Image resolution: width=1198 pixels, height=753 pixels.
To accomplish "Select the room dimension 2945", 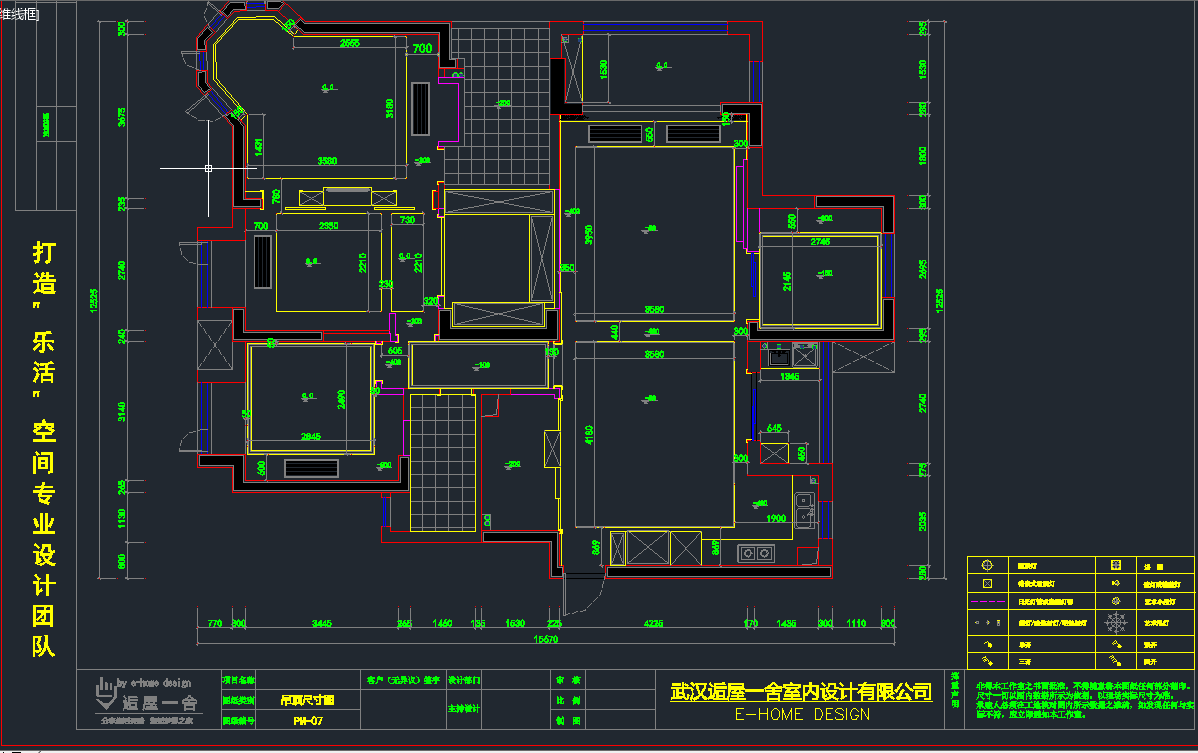I will [x=311, y=437].
